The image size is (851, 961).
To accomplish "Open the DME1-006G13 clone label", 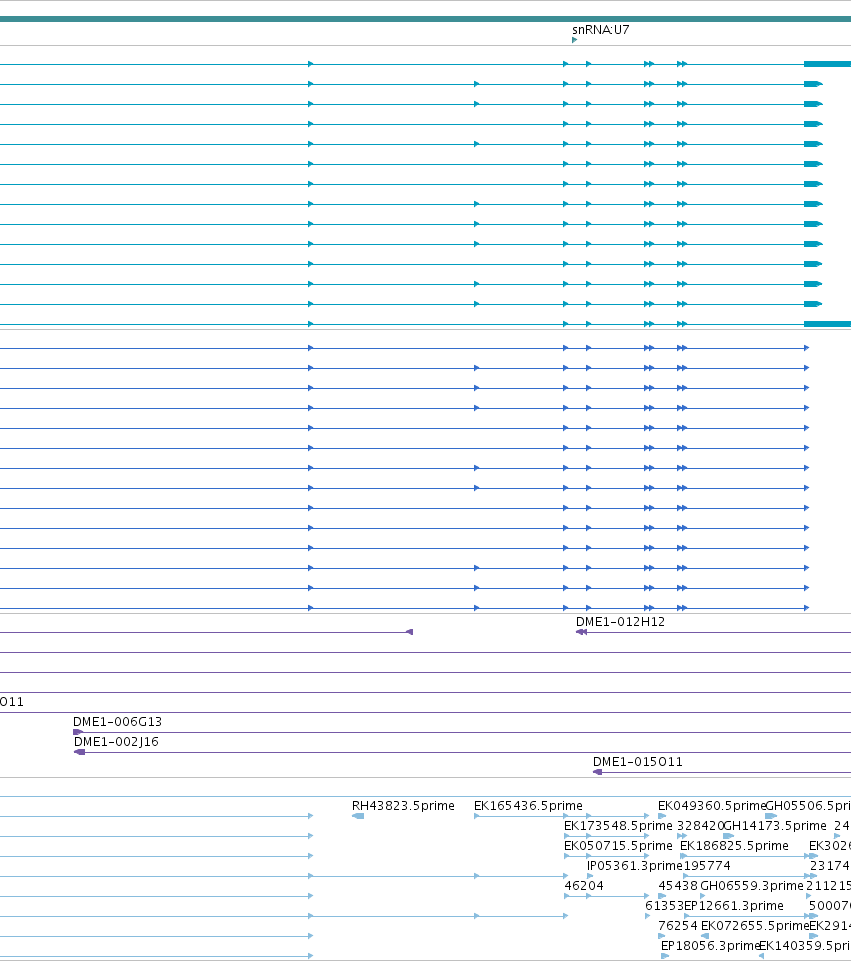I will pos(118,721).
